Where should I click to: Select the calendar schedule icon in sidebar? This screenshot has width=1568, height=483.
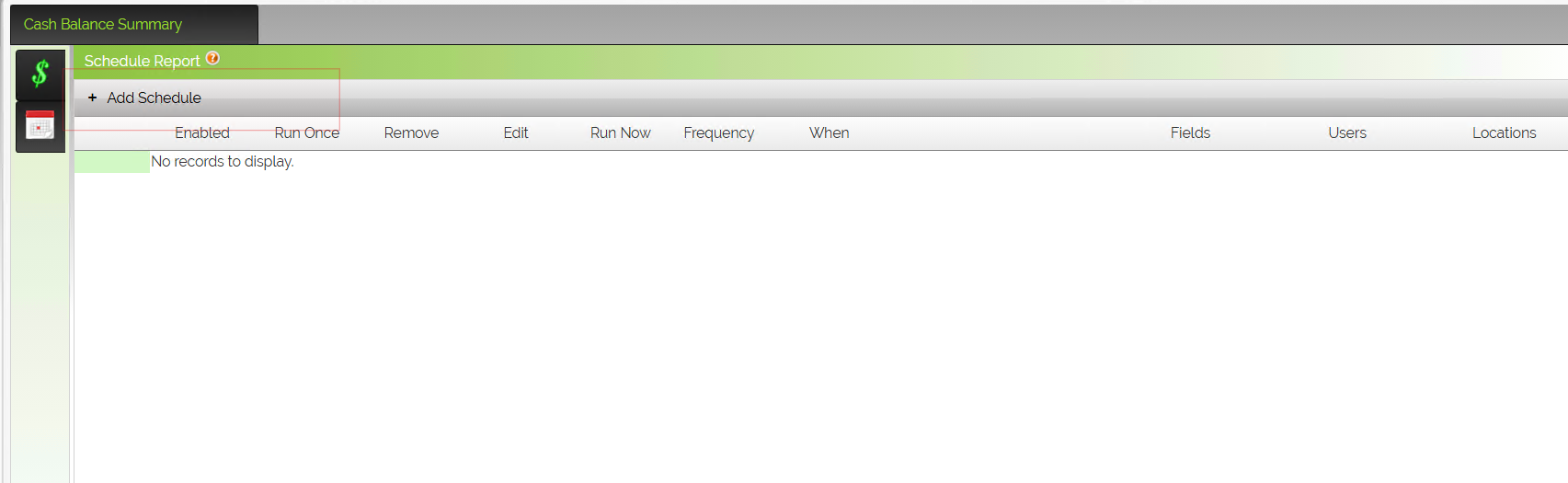click(x=40, y=126)
